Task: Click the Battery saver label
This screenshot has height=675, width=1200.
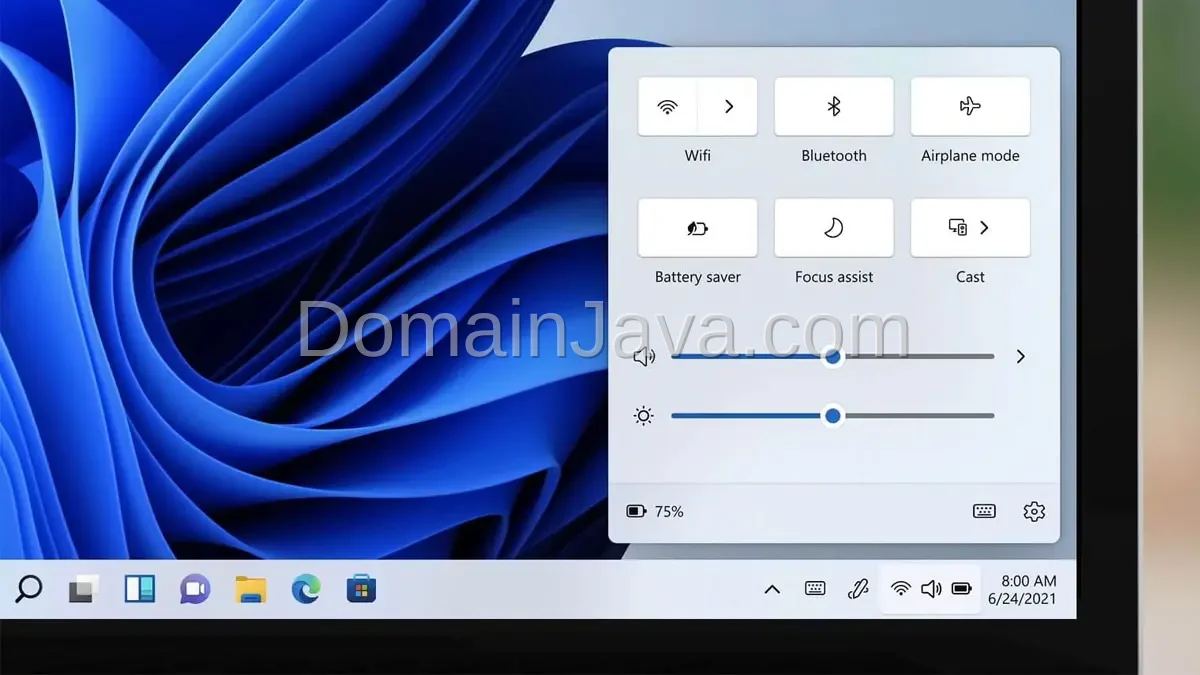Action: pos(698,277)
